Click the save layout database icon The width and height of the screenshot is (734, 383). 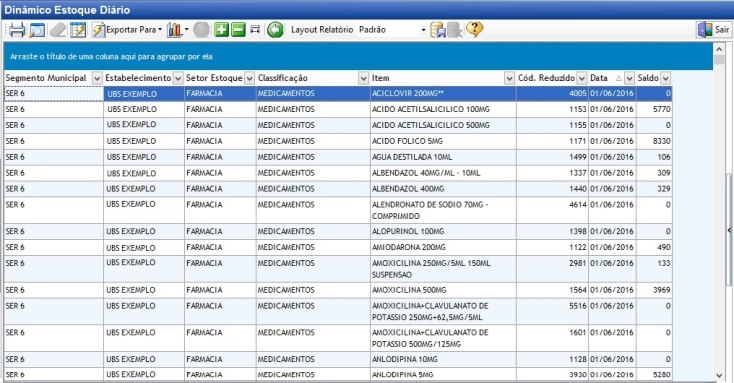[438, 30]
